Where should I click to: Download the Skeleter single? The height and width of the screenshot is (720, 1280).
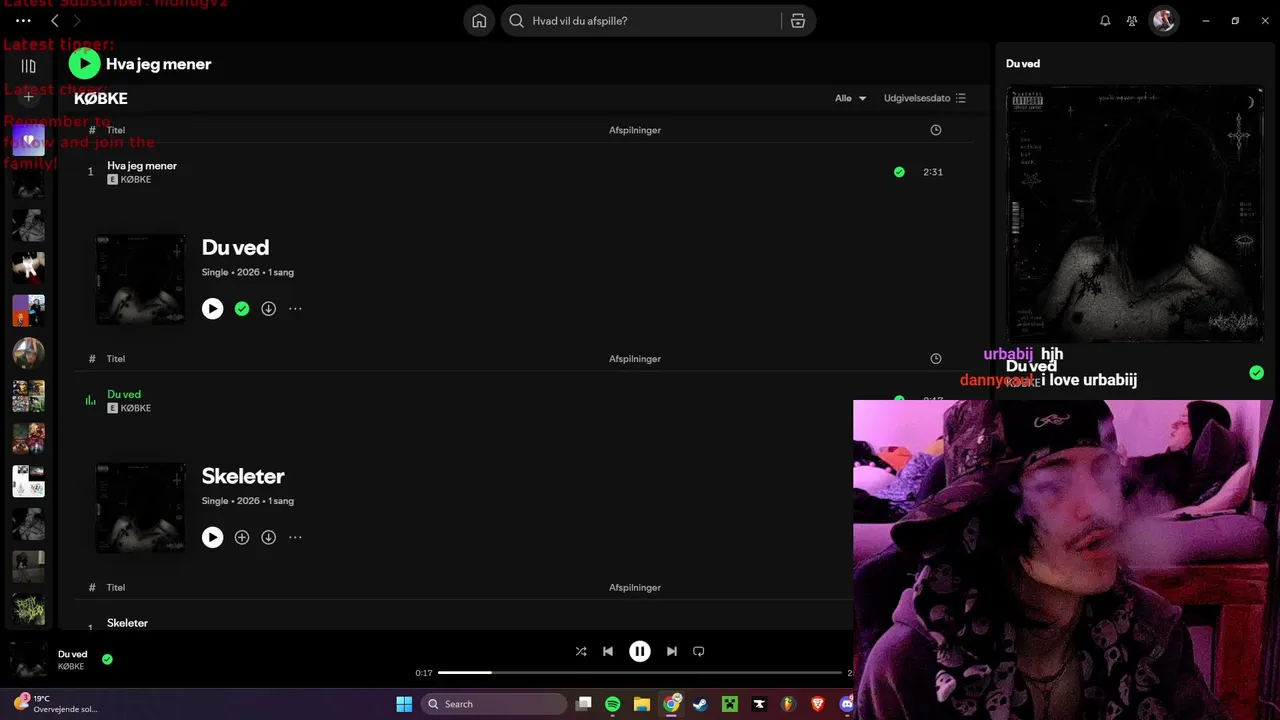(x=269, y=538)
